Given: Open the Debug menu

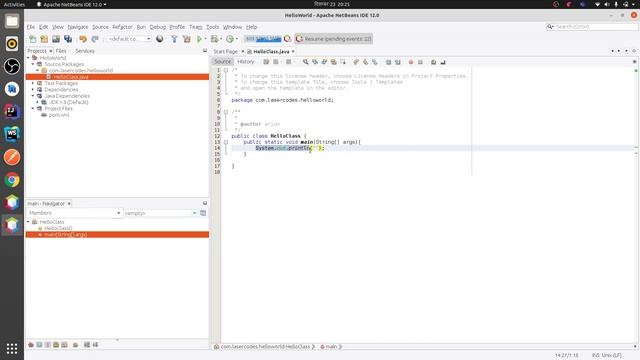Looking at the screenshot, I should (x=158, y=27).
